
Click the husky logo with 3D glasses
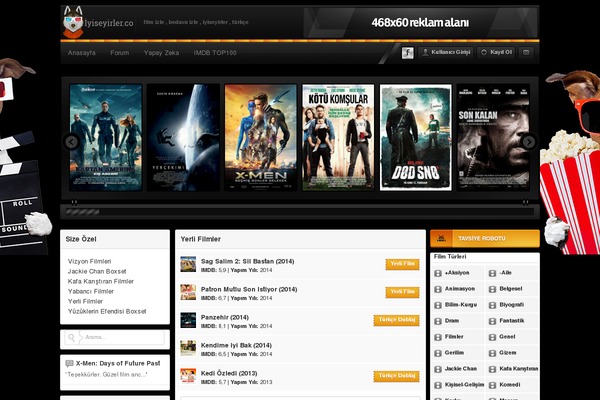coord(73,22)
